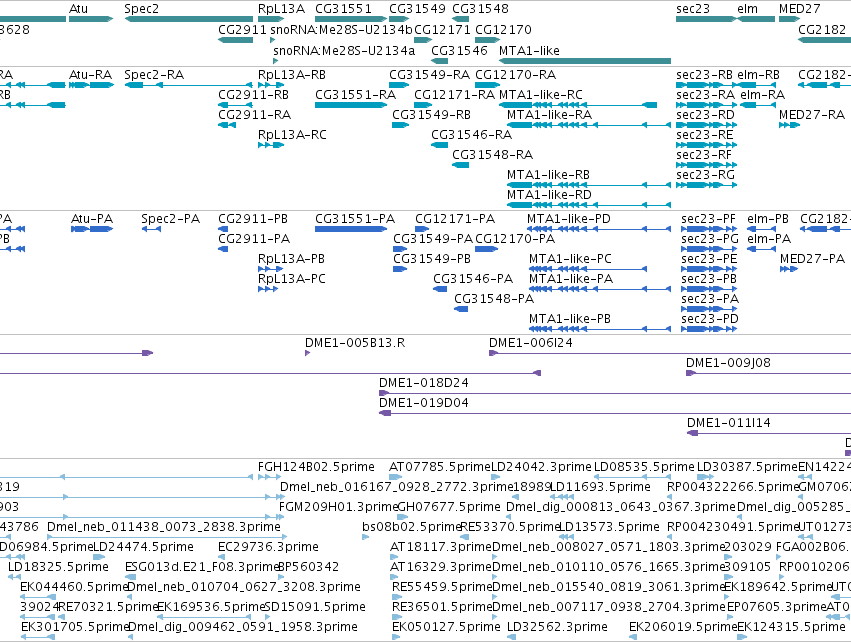Click transcript MED27-RA
This screenshot has width=851, height=642.
(x=789, y=125)
